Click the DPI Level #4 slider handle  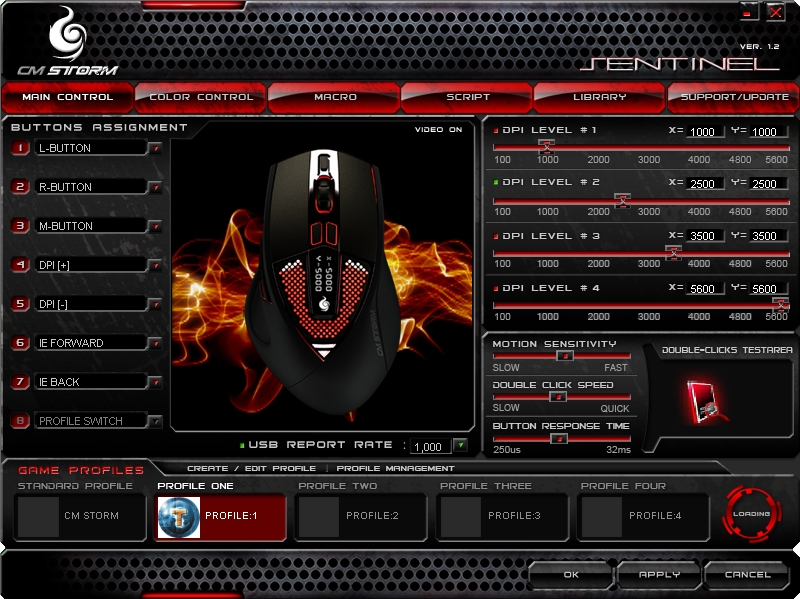[780, 305]
